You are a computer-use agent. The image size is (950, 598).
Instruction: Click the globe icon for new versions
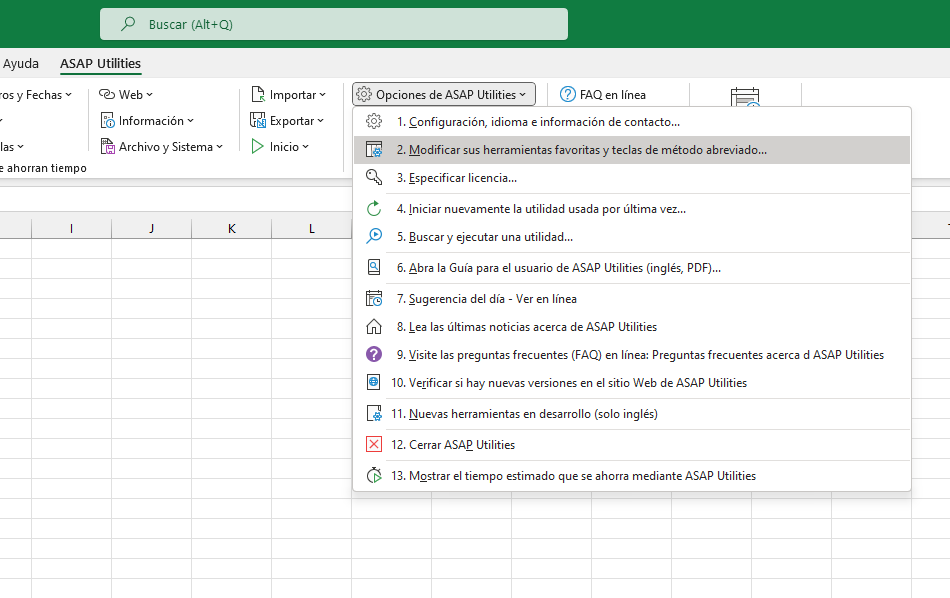pyautogui.click(x=374, y=382)
